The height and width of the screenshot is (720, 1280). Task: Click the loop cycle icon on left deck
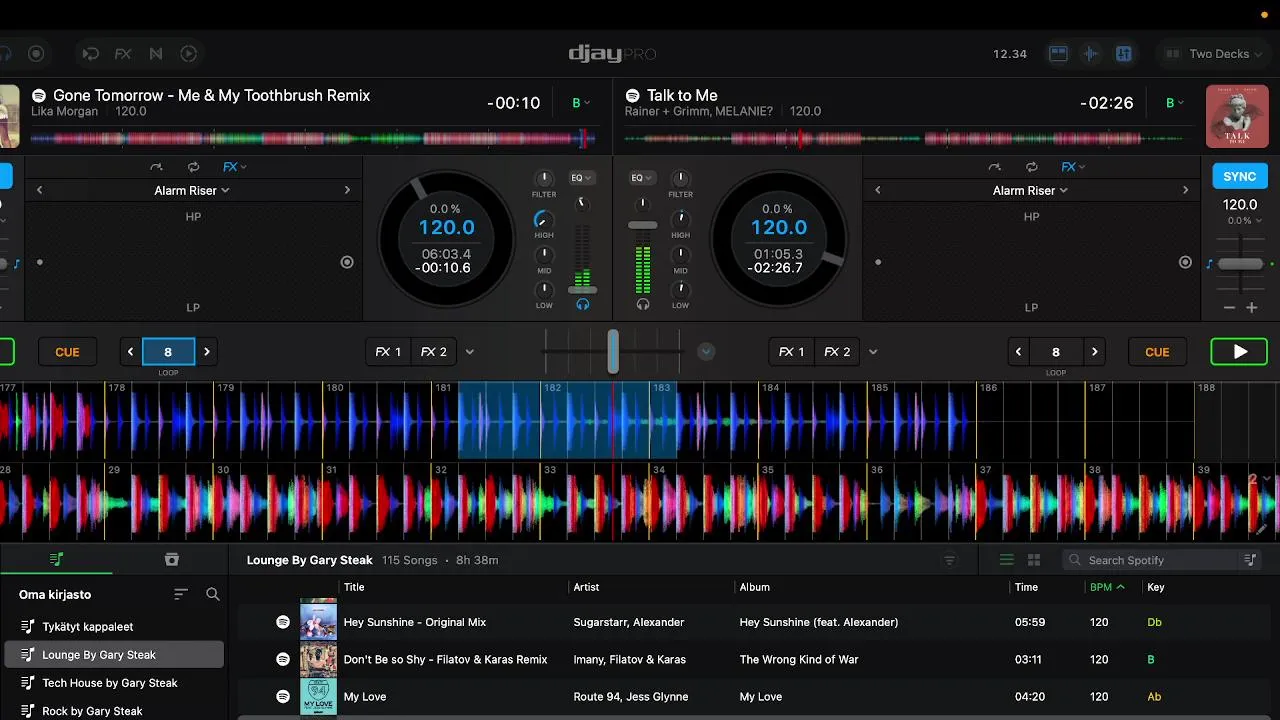click(x=193, y=167)
